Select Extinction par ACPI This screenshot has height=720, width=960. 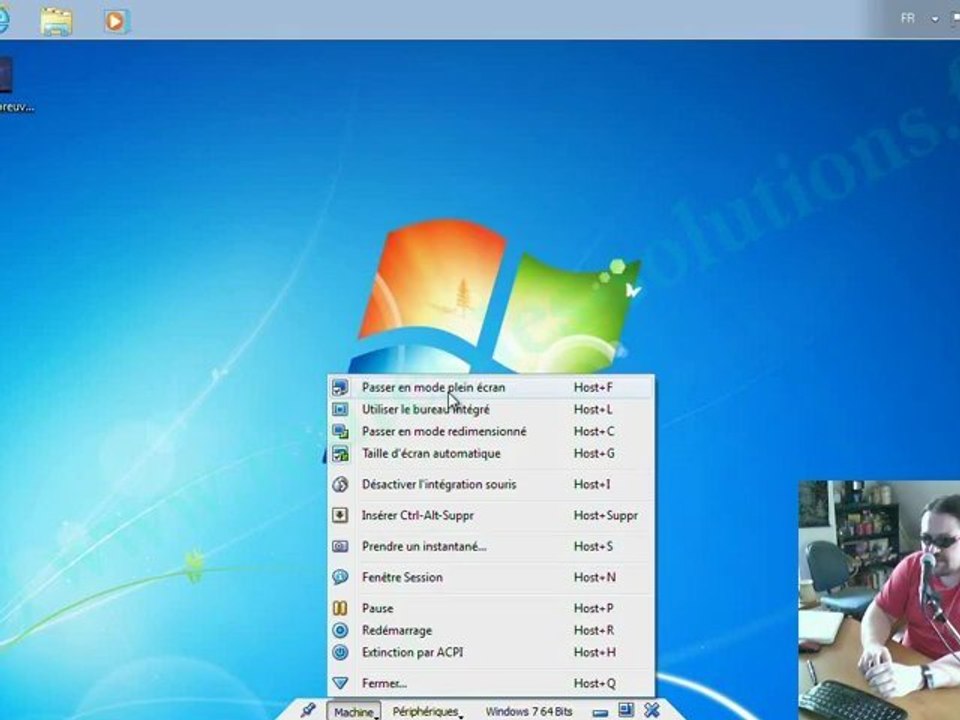[491, 652]
